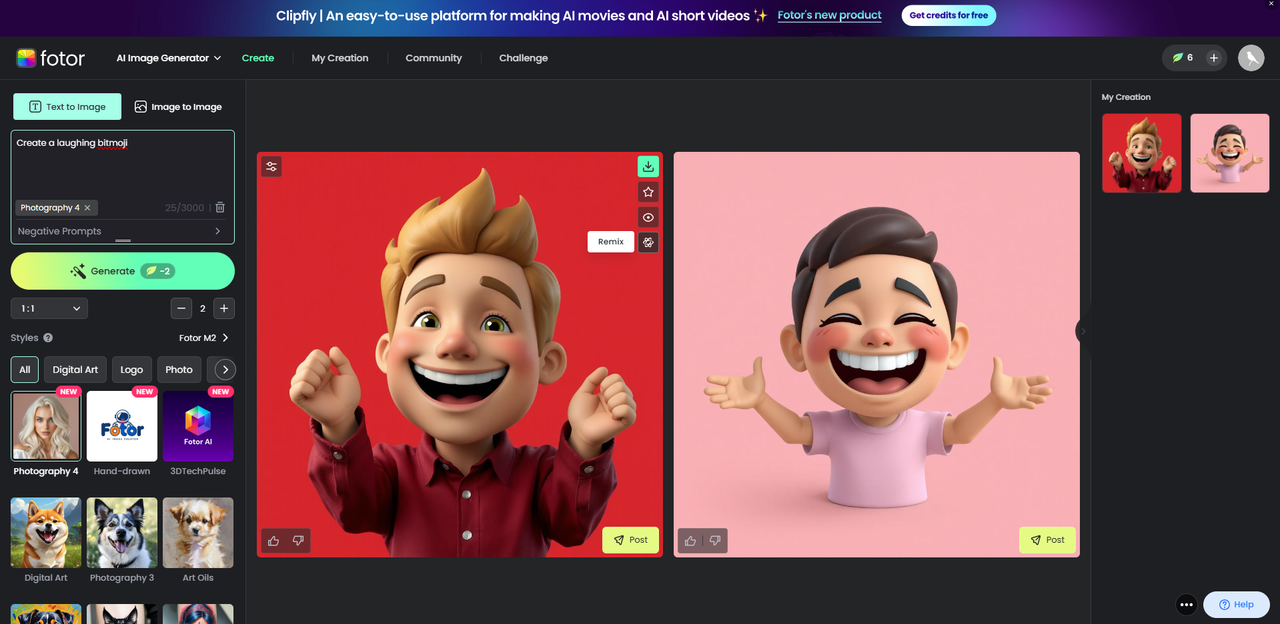Choose the 3DTechPulse style thumbnail
The height and width of the screenshot is (624, 1280).
(198, 426)
